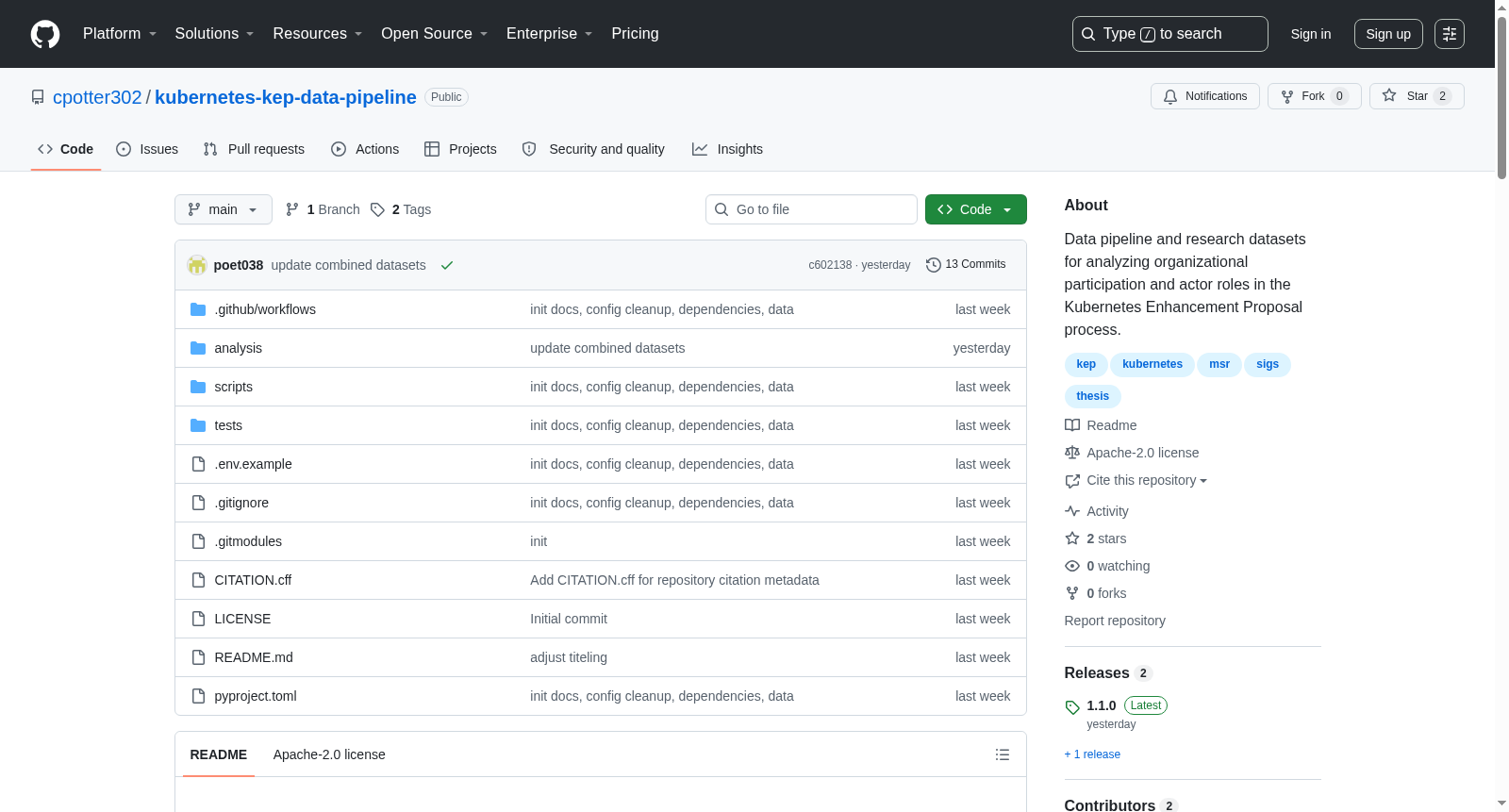This screenshot has width=1509, height=812.
Task: Click the file icon beside pyproject.toml
Action: [198, 696]
